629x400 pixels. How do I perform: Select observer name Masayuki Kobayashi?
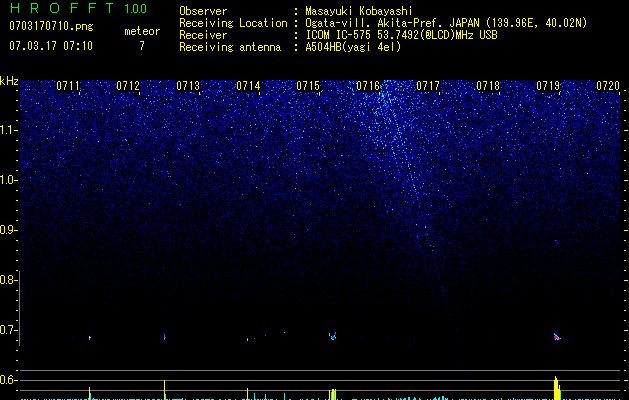[x=359, y=11]
